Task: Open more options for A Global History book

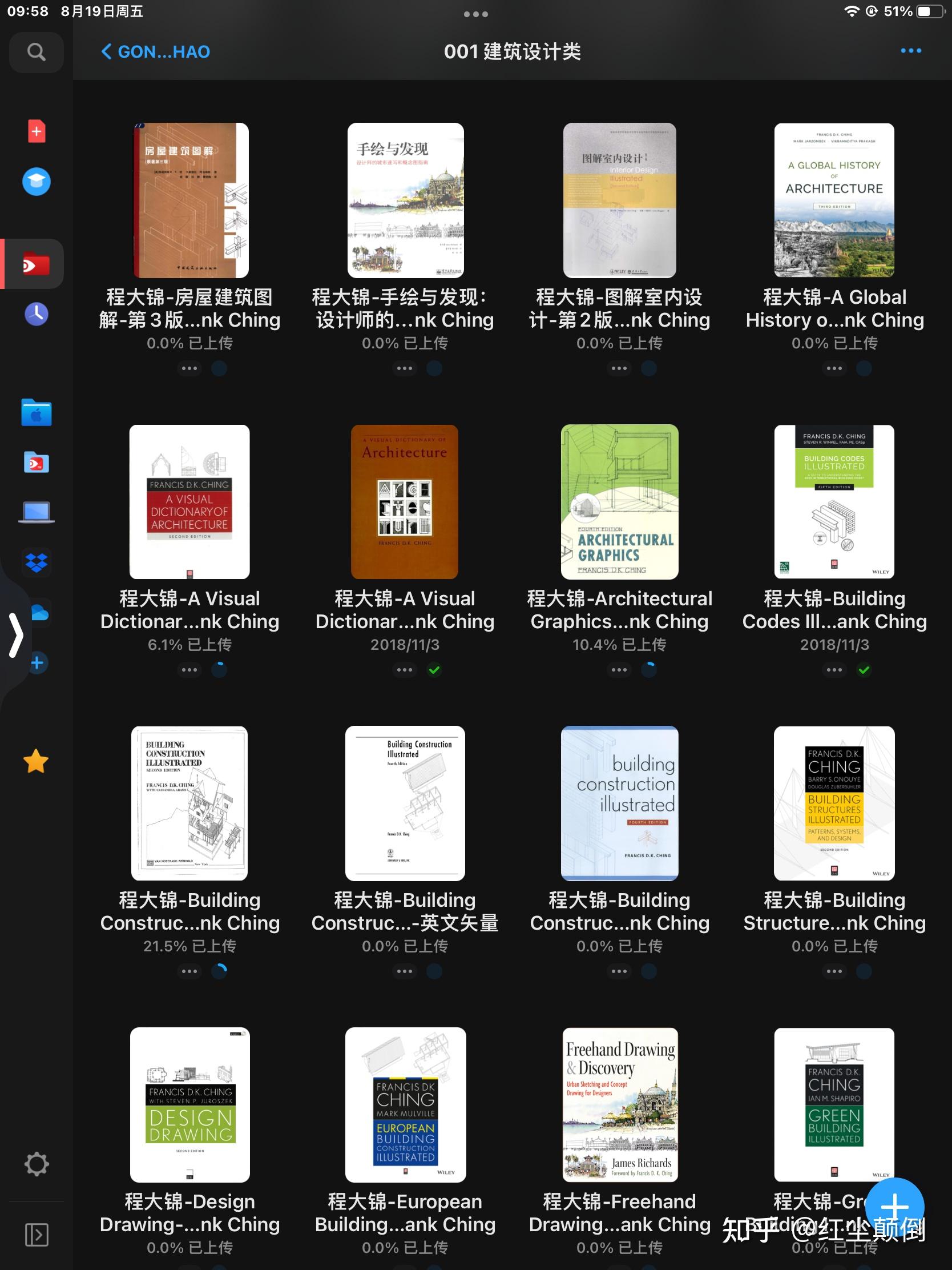Action: (834, 368)
